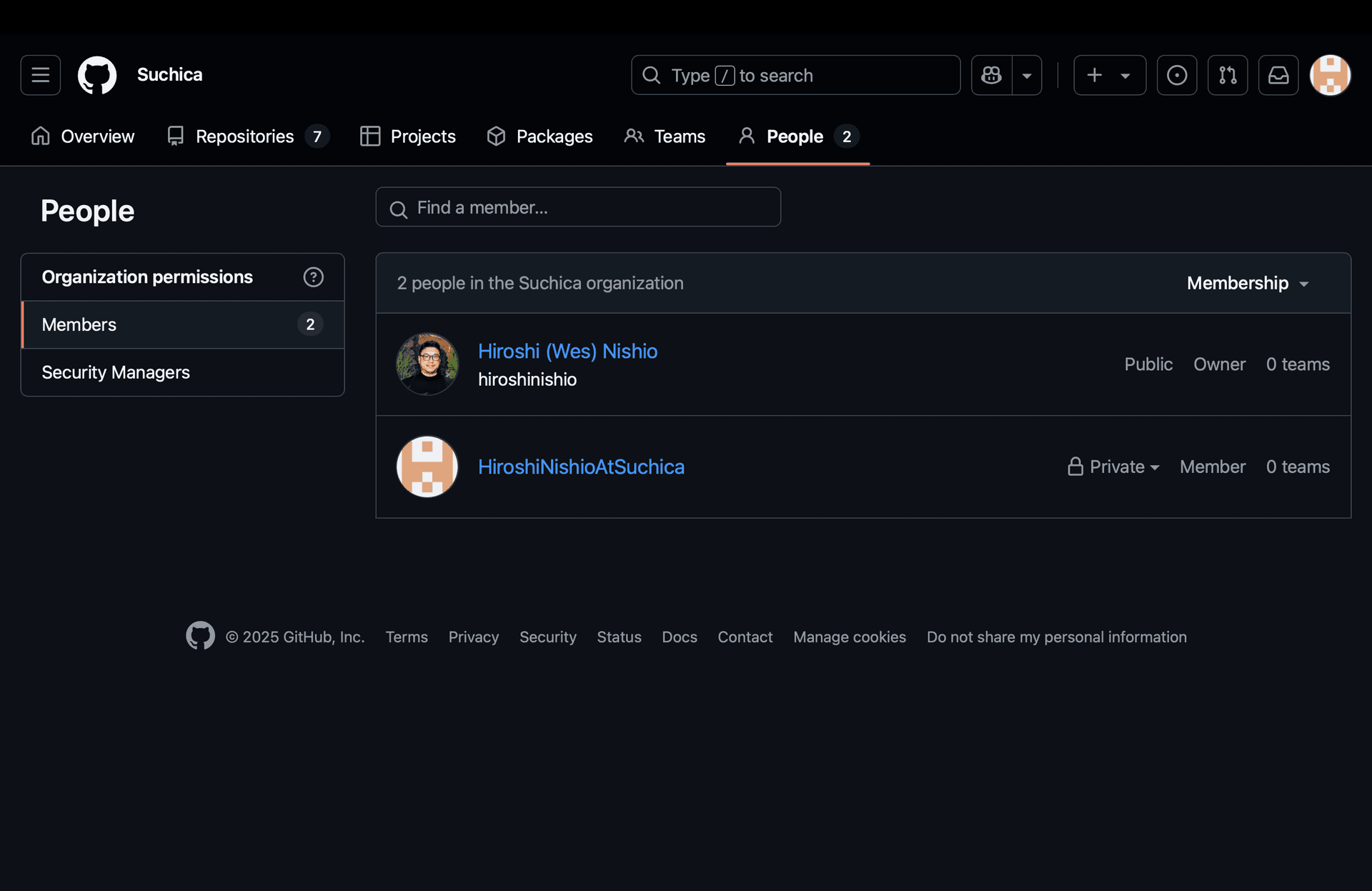The image size is (1372, 891).
Task: Open the main navigation hamburger menu
Action: 40,75
